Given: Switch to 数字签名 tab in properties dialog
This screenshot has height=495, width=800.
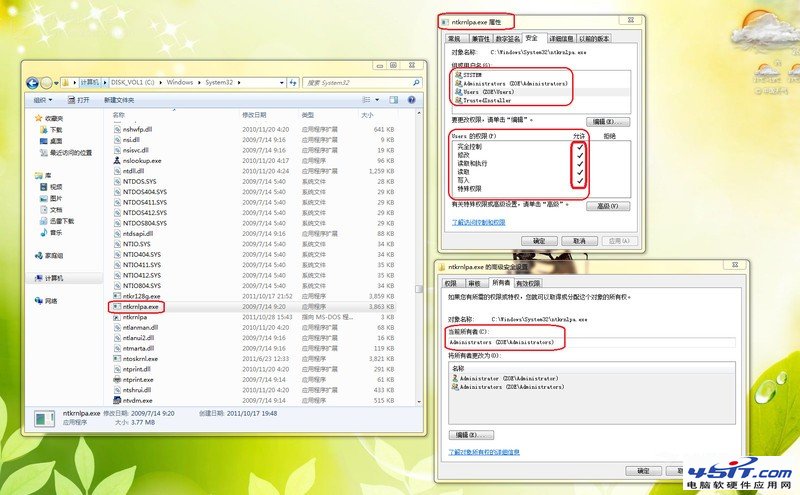Looking at the screenshot, I should (508, 39).
